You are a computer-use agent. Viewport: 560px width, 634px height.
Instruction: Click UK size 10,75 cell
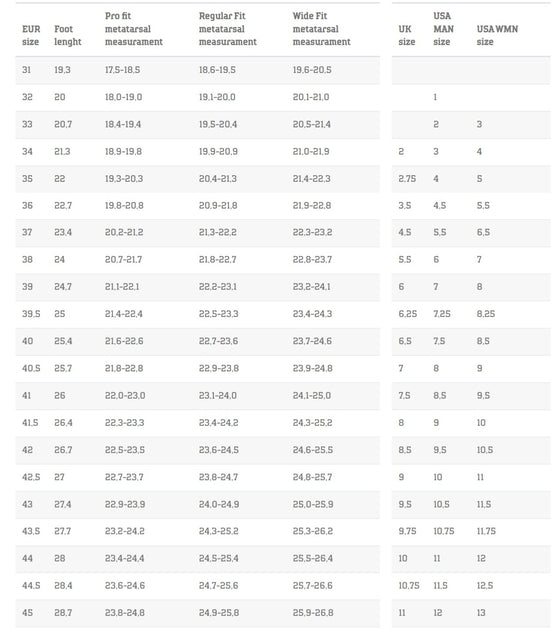point(409,586)
